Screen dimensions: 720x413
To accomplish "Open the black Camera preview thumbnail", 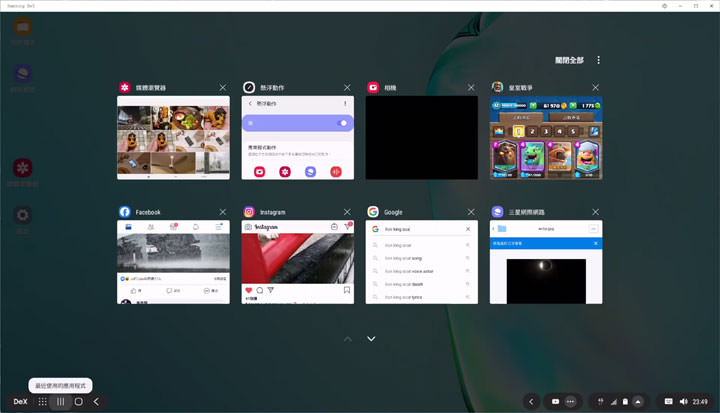I will [422, 137].
